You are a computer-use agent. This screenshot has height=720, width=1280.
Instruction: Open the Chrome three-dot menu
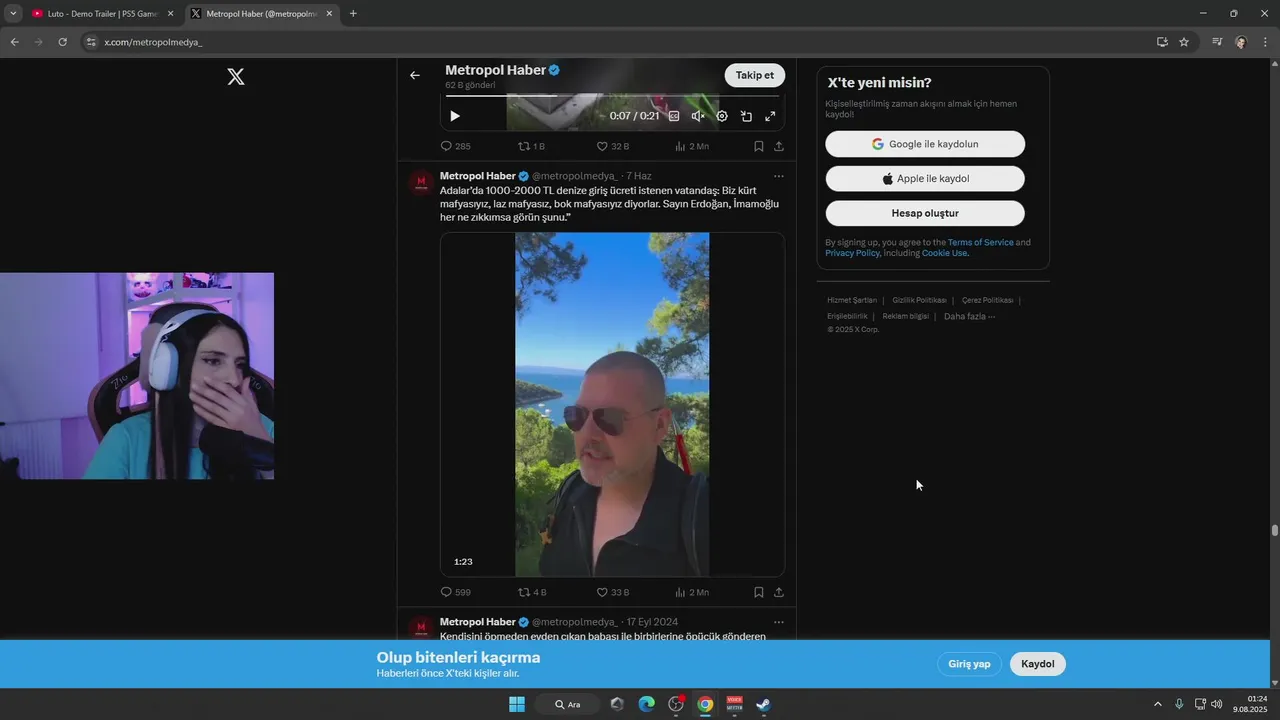(1265, 42)
